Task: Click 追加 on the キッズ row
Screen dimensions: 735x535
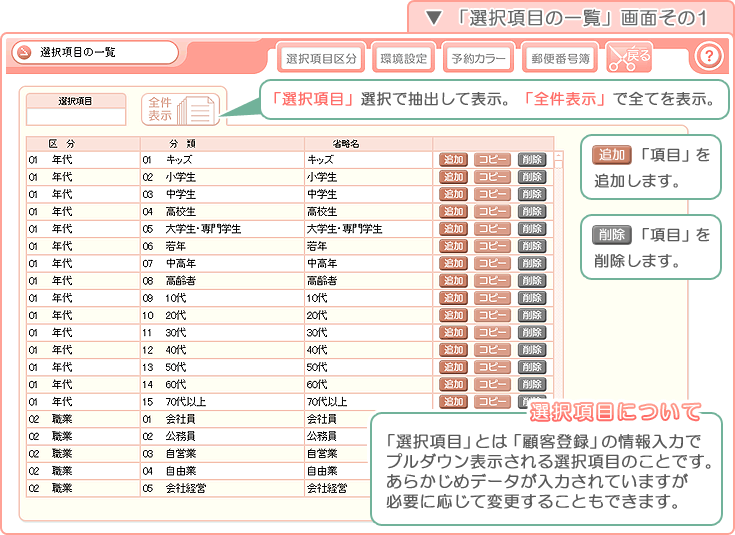Action: (x=453, y=159)
